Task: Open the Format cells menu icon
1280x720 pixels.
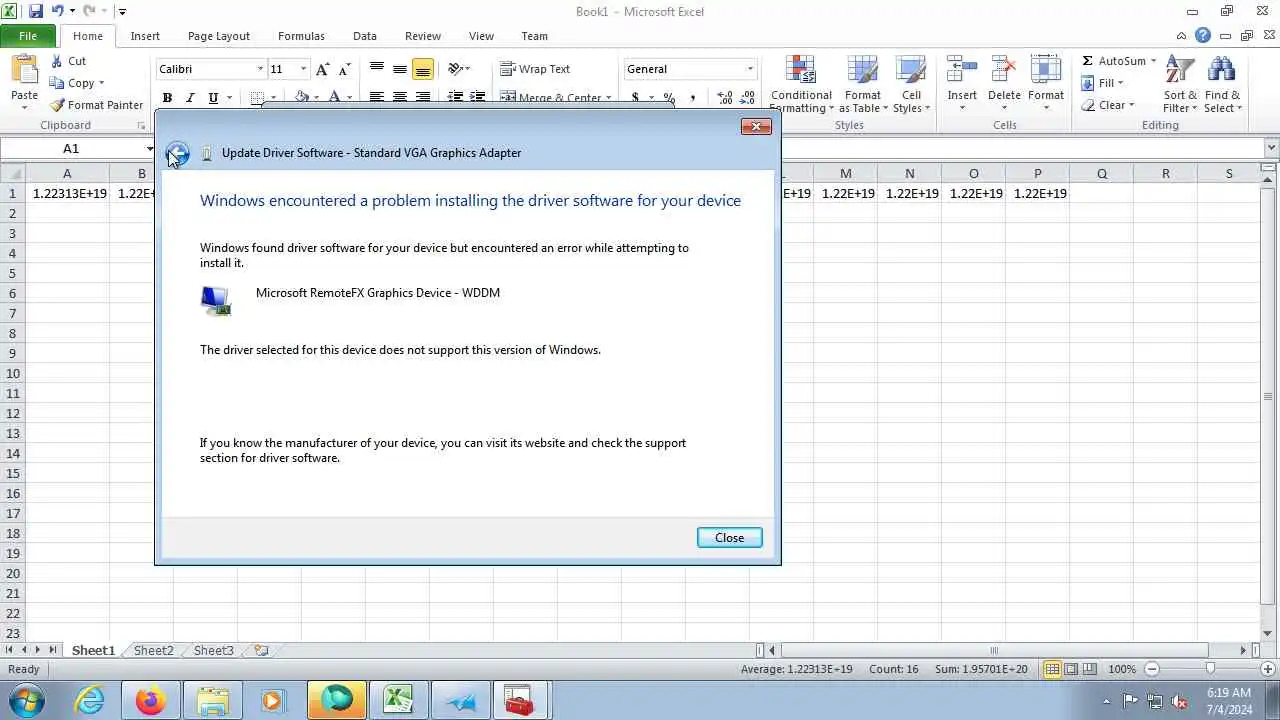Action: coord(1046,69)
